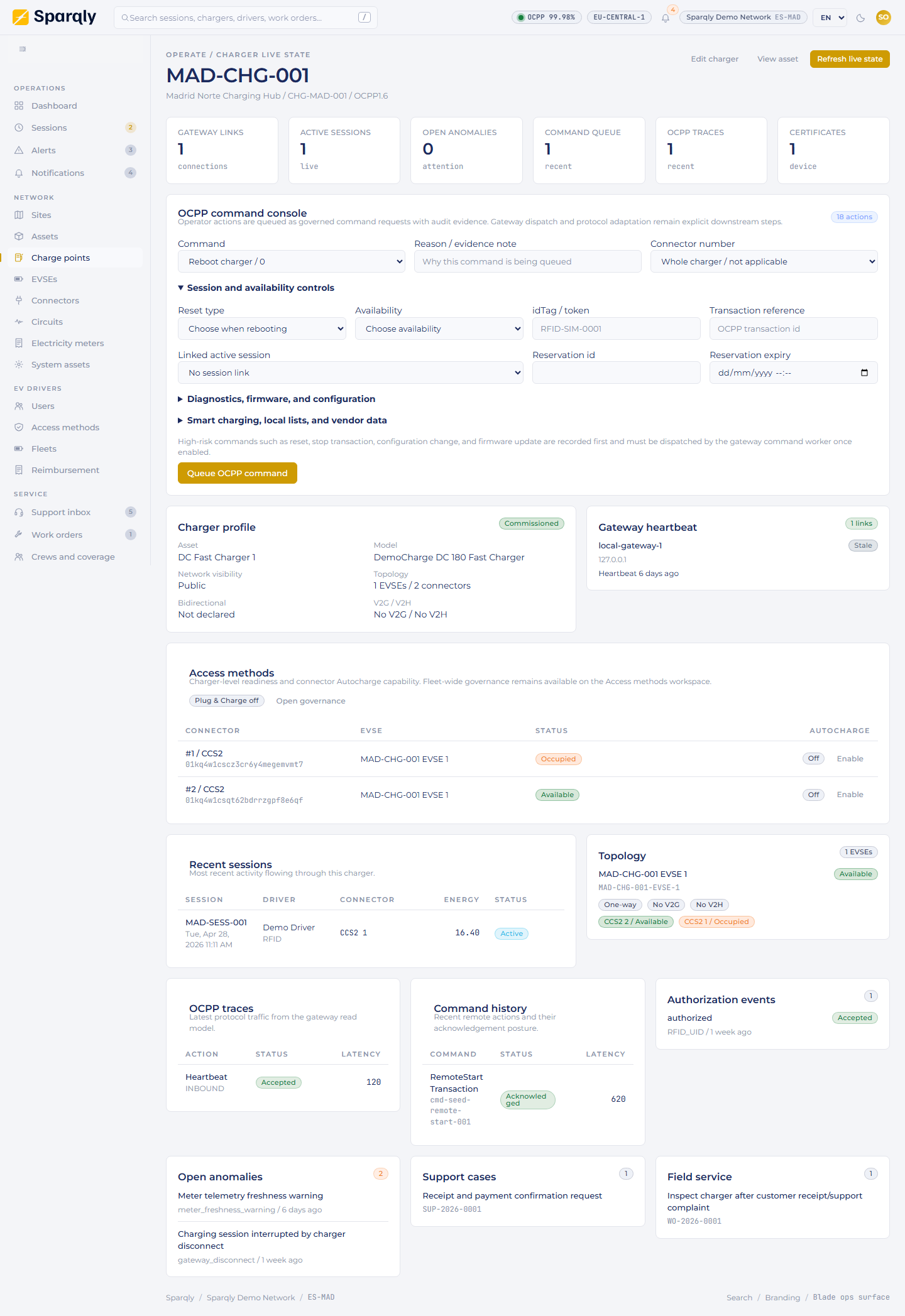The height and width of the screenshot is (1316, 905).
Task: Open the Command dropdown Reboot charger
Action: [x=292, y=261]
